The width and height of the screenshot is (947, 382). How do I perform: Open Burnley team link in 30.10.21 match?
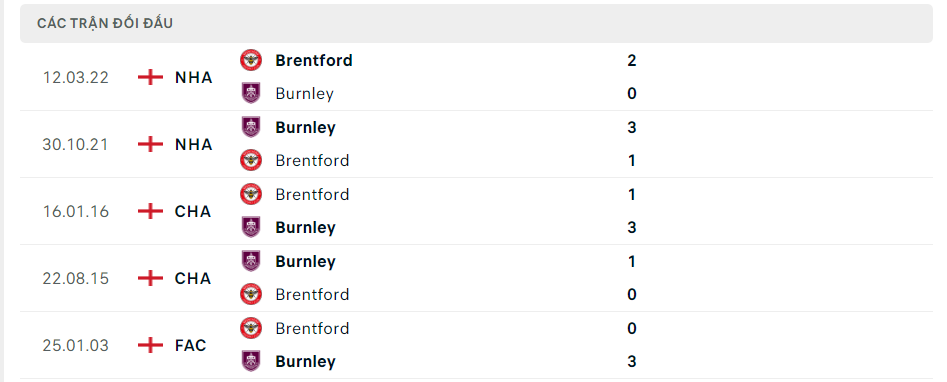pos(306,128)
